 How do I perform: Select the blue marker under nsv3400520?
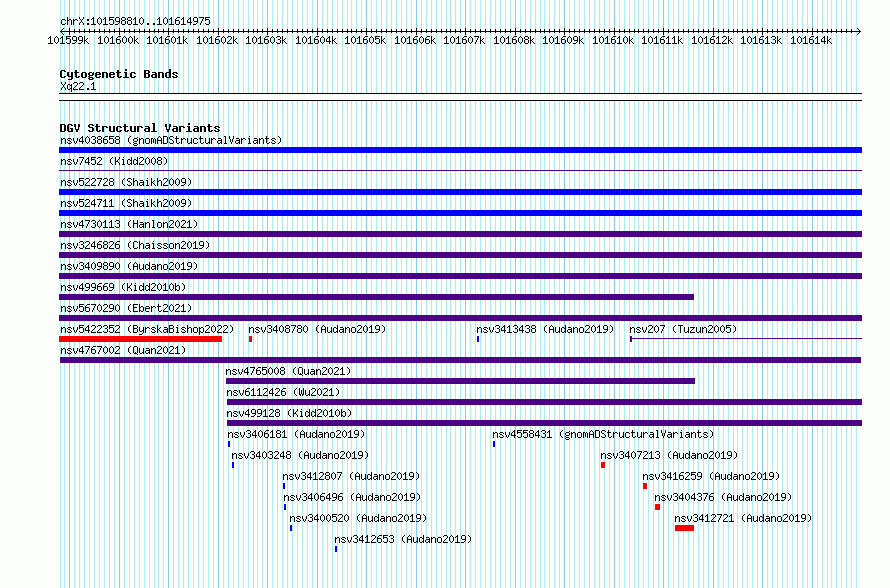291,528
